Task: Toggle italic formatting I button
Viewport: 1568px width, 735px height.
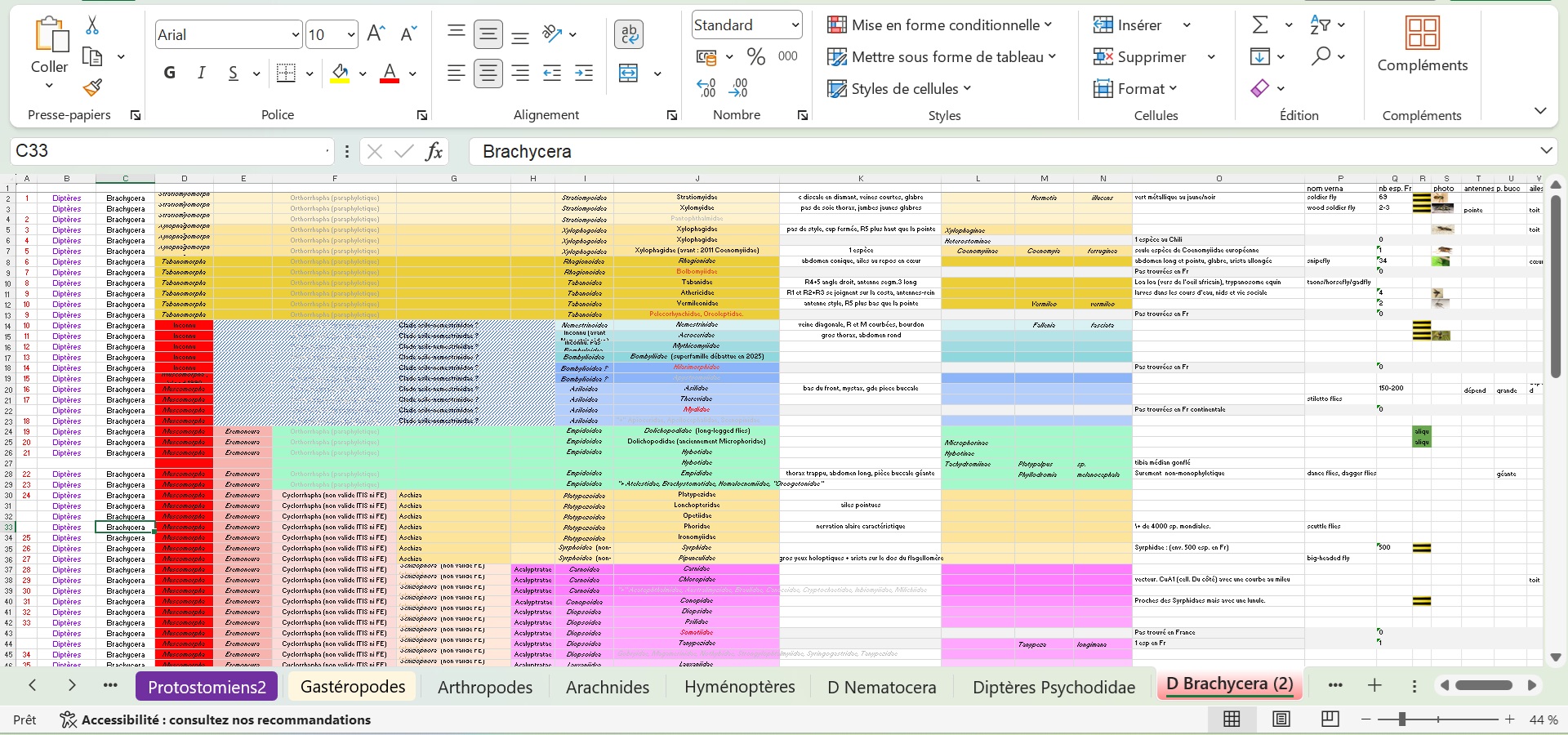Action: click(202, 73)
